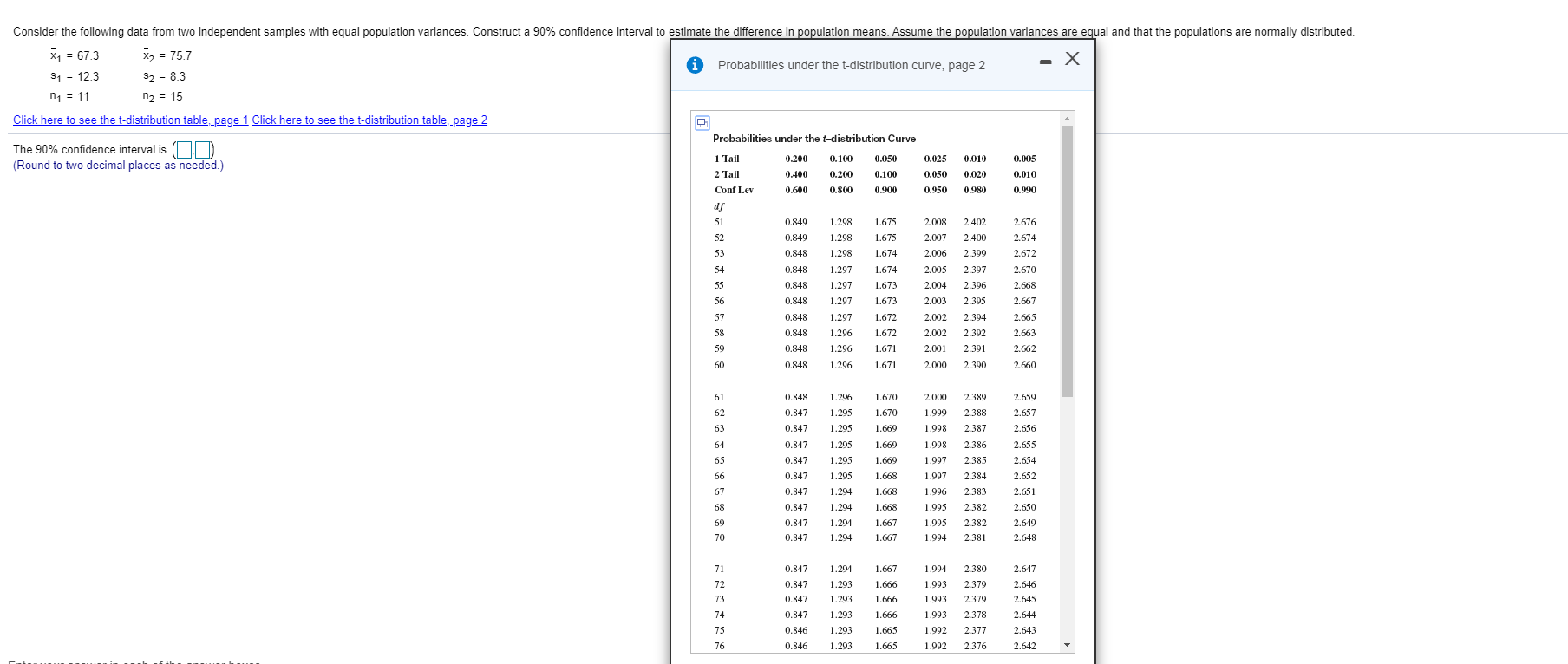Image resolution: width=1568 pixels, height=664 pixels.
Task: Click the value 2.008 in the df 51 row
Action: [x=936, y=222]
